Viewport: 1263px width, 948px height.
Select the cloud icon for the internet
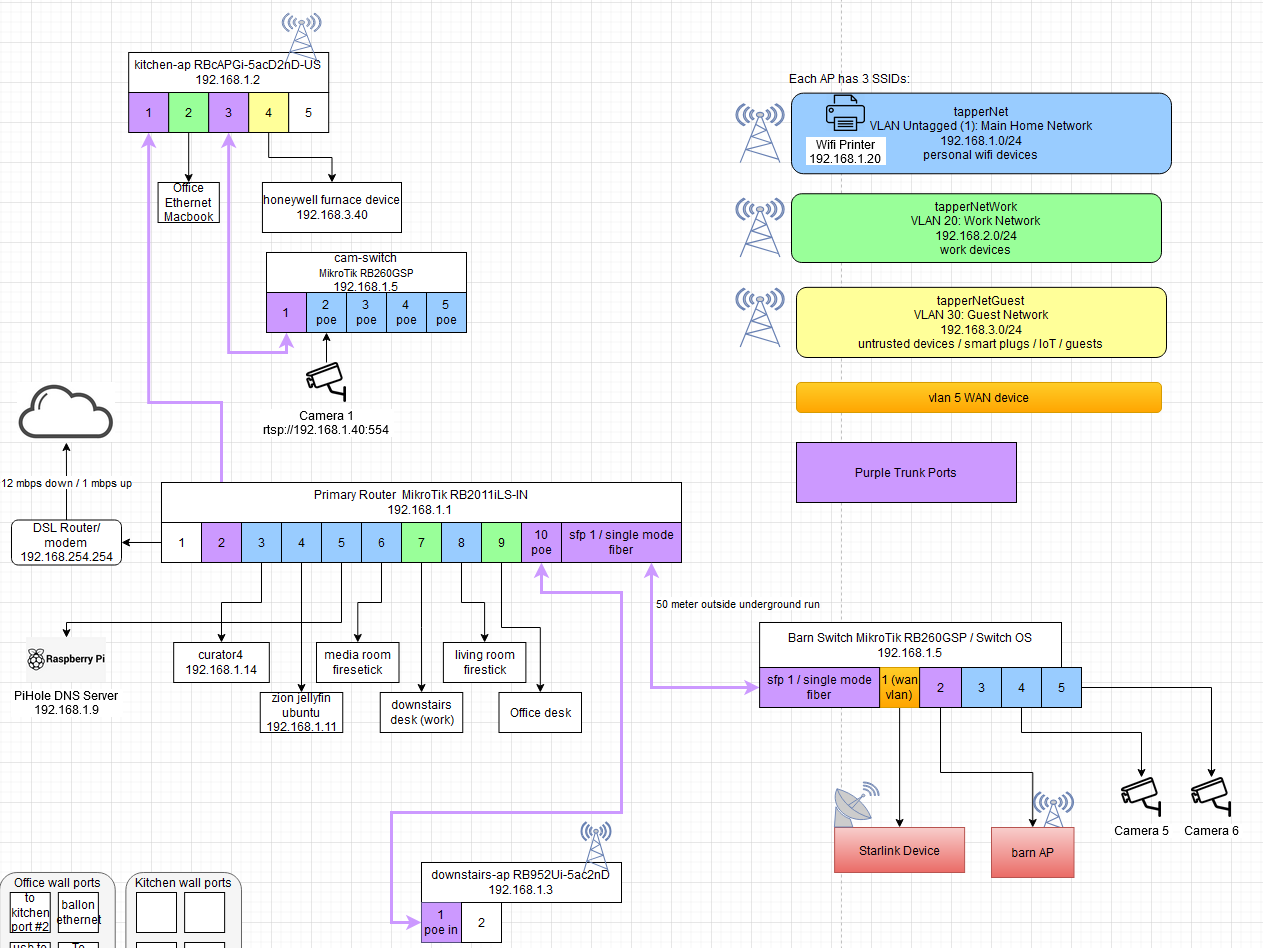(x=64, y=413)
